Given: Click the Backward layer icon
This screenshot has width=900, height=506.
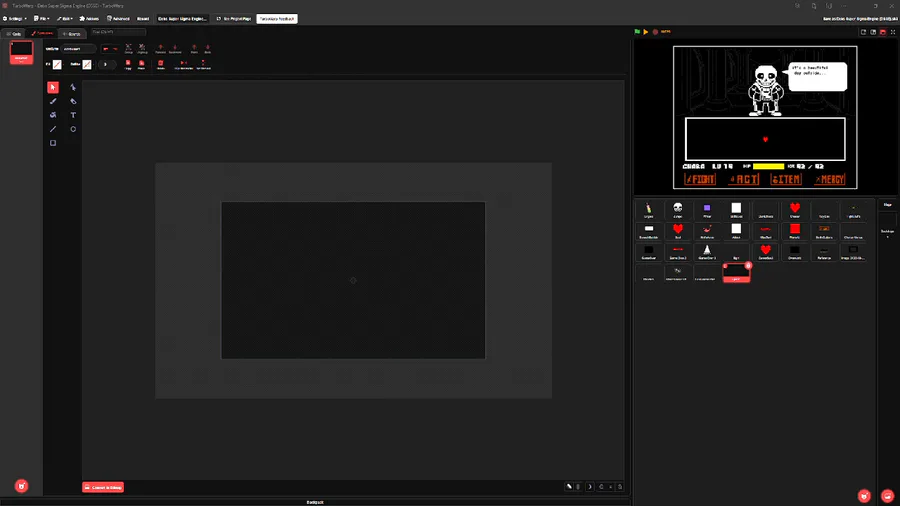Looking at the screenshot, I should coord(175,49).
